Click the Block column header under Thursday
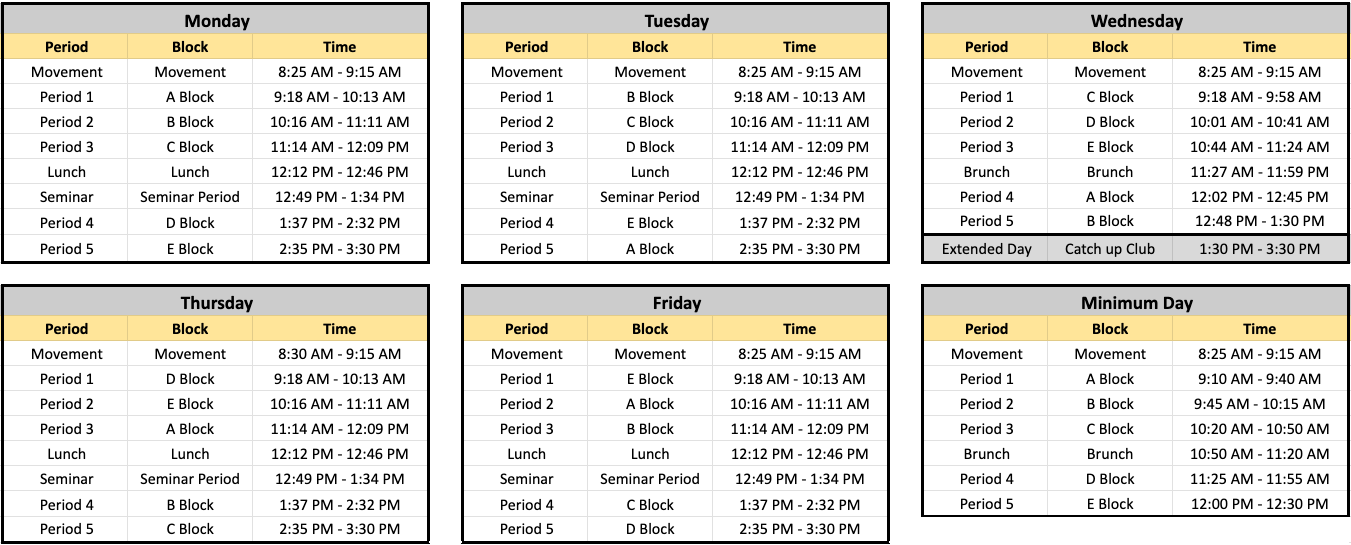This screenshot has width=1351, height=545. point(190,329)
